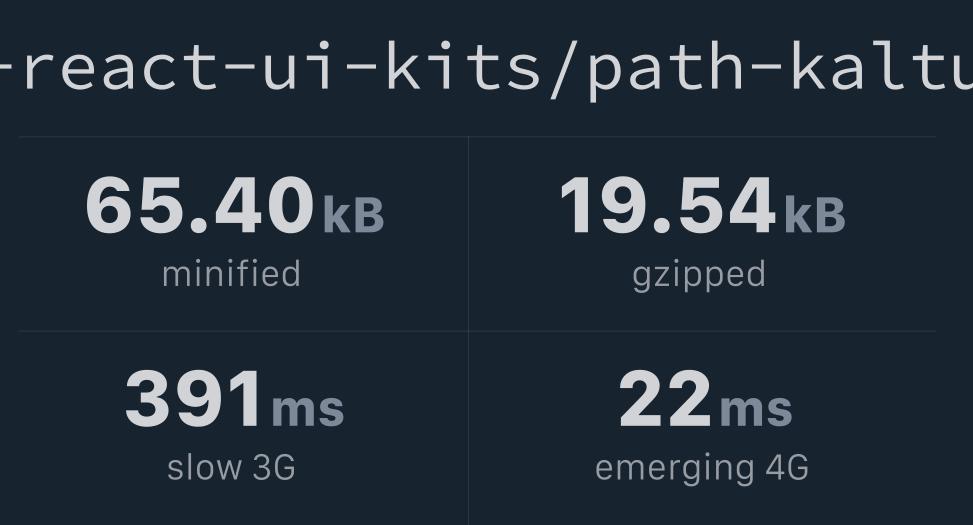Click the "minified" label
The height and width of the screenshot is (525, 973).
coord(231,274)
